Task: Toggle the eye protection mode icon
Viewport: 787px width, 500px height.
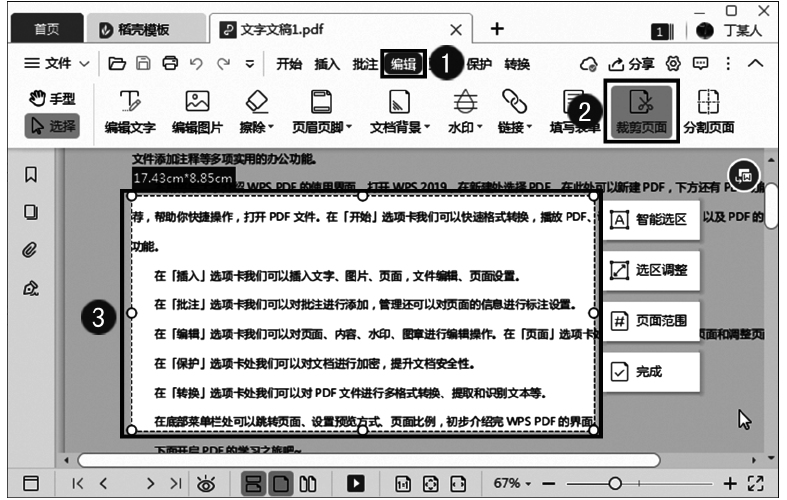Action: point(207,483)
